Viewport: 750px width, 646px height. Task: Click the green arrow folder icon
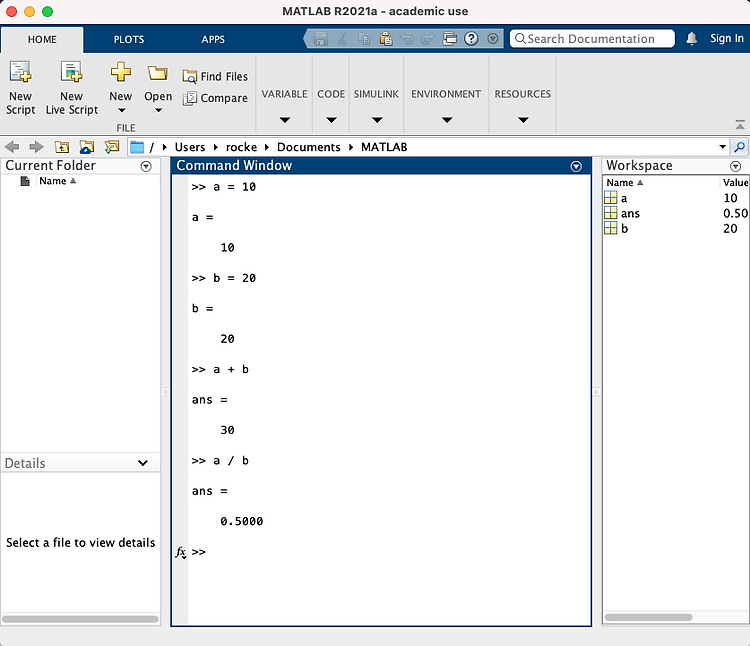click(x=112, y=146)
